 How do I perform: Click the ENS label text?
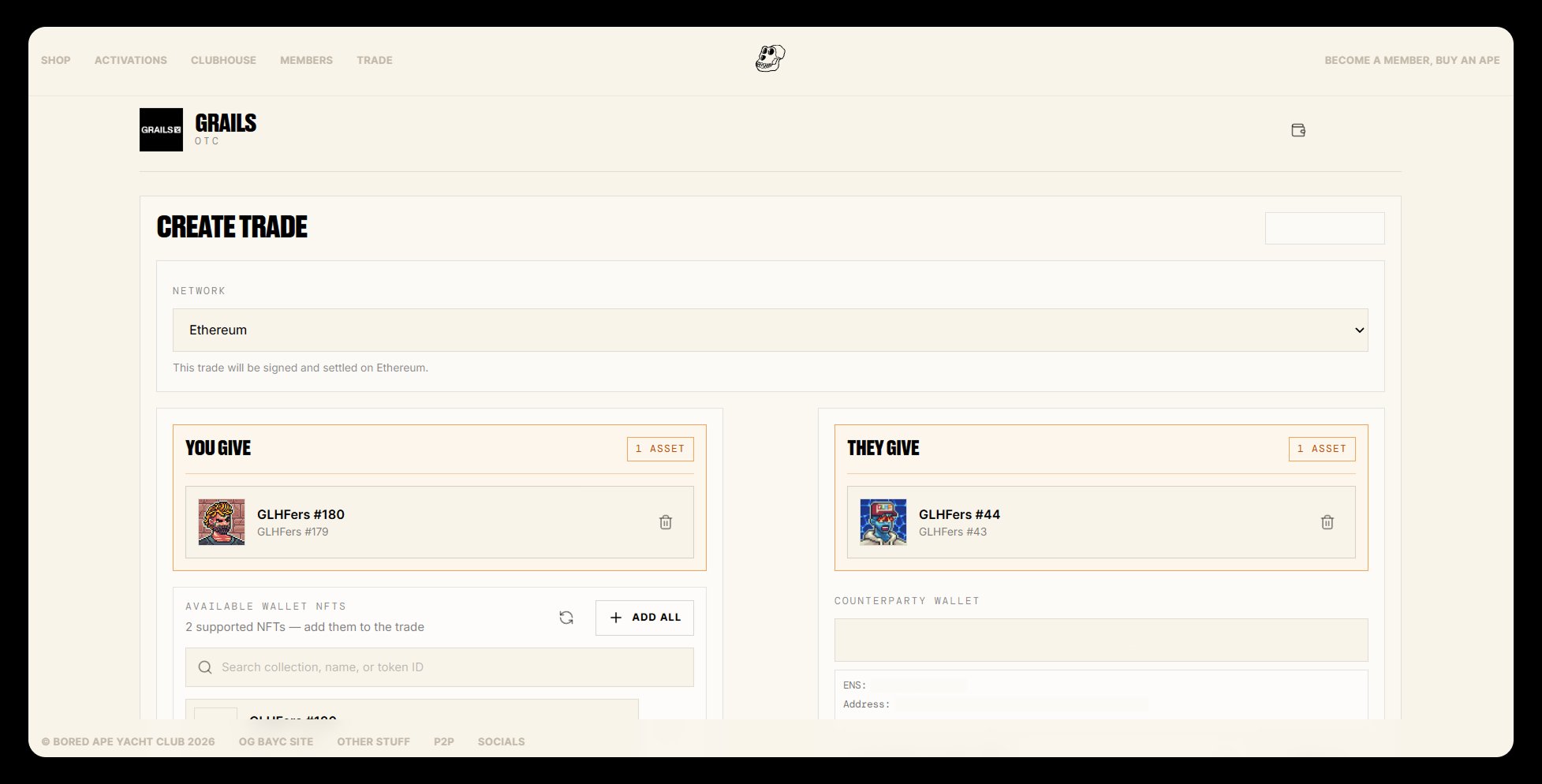tap(855, 685)
